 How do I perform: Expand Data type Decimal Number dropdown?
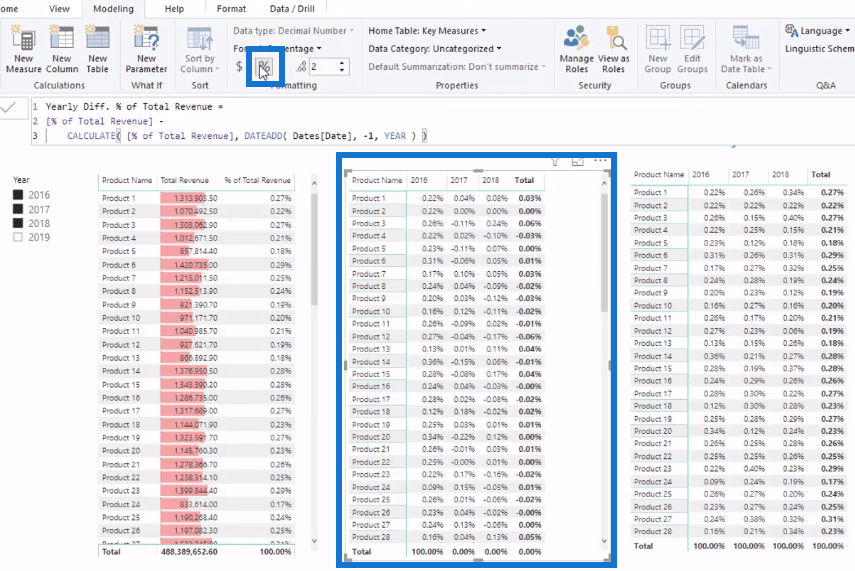tap(293, 31)
